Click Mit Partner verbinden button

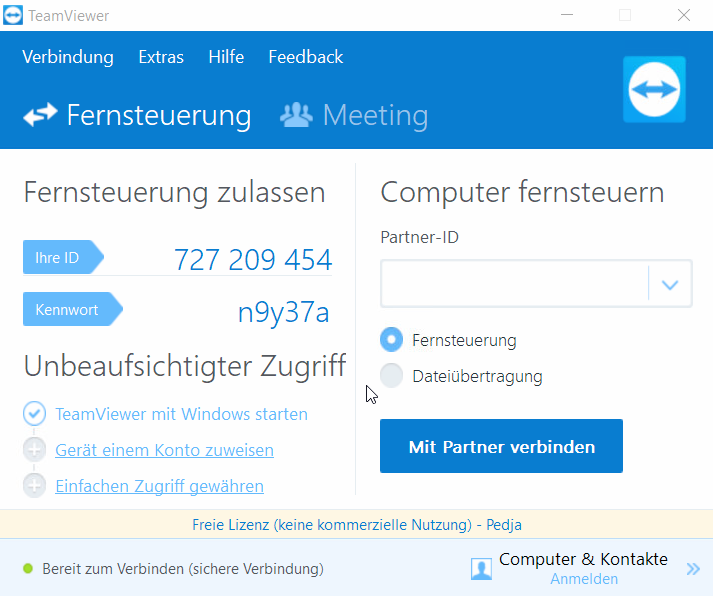pyautogui.click(x=501, y=446)
